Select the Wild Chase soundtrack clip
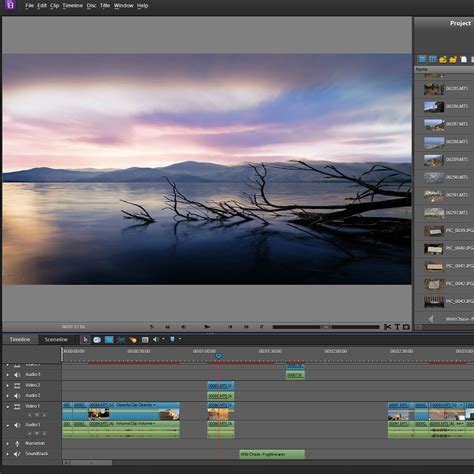 tap(272, 454)
